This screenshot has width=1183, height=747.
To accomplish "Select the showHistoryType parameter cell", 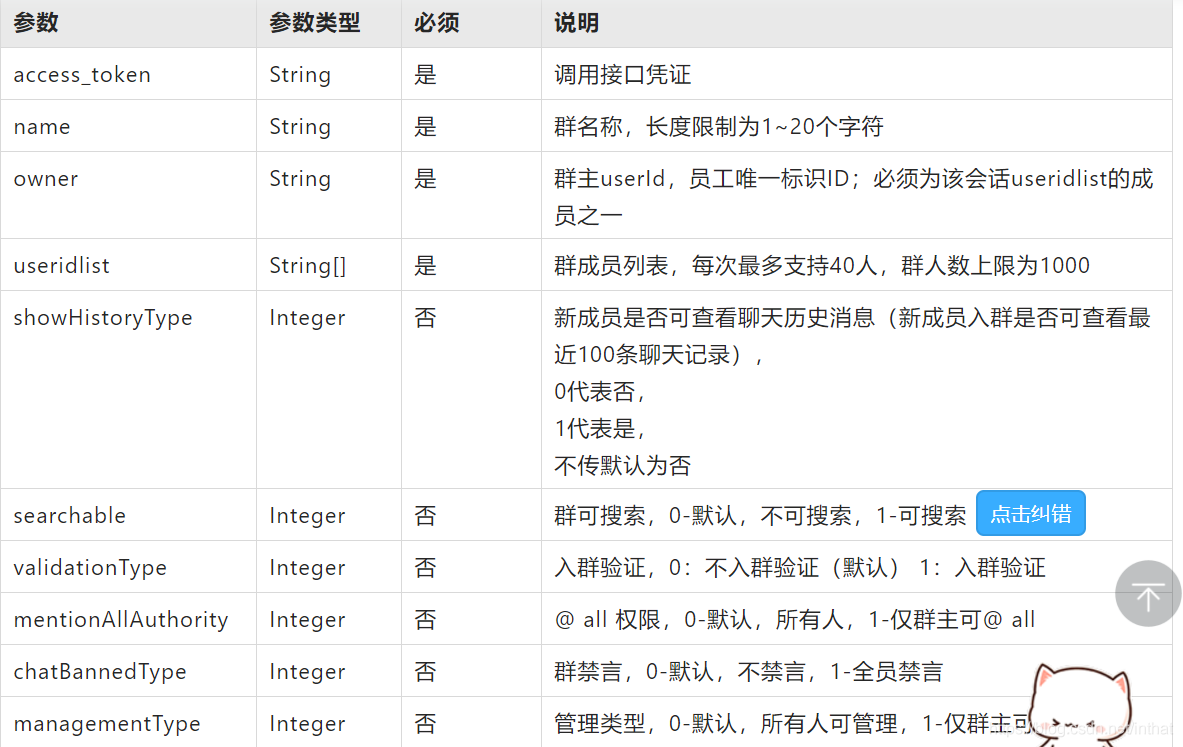I will point(103,318).
